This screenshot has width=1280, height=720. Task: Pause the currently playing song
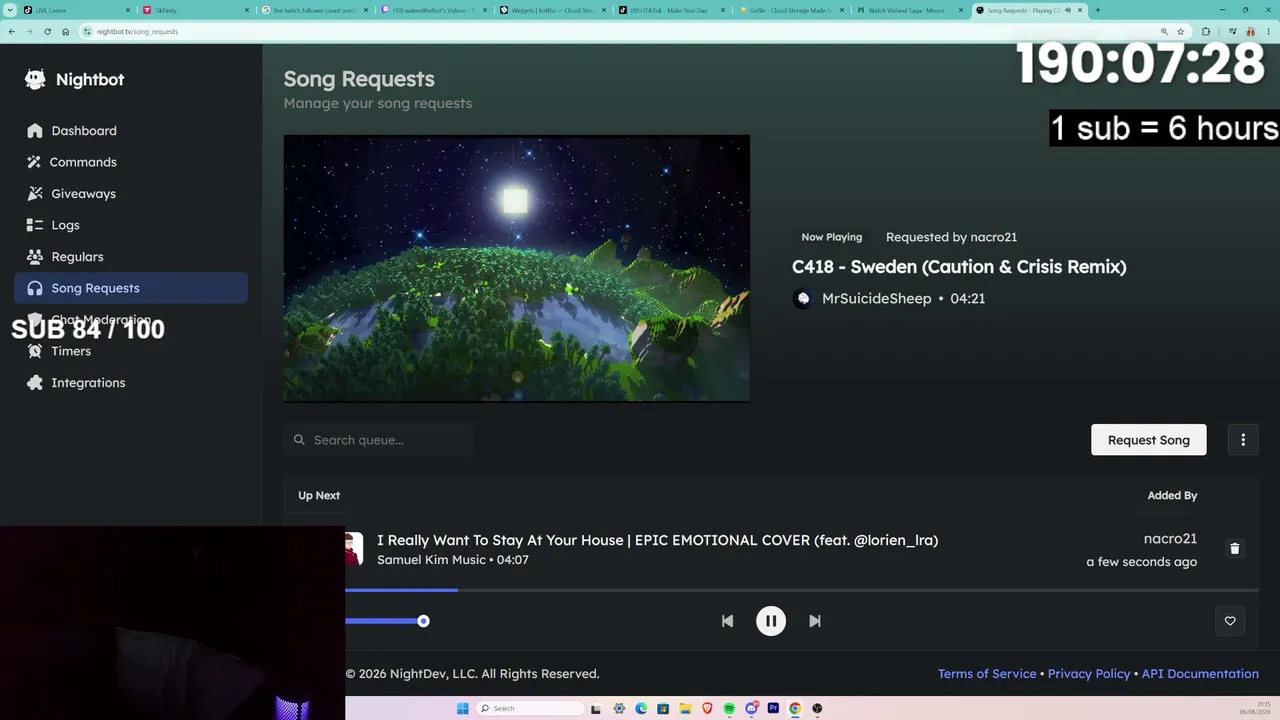[x=771, y=621]
